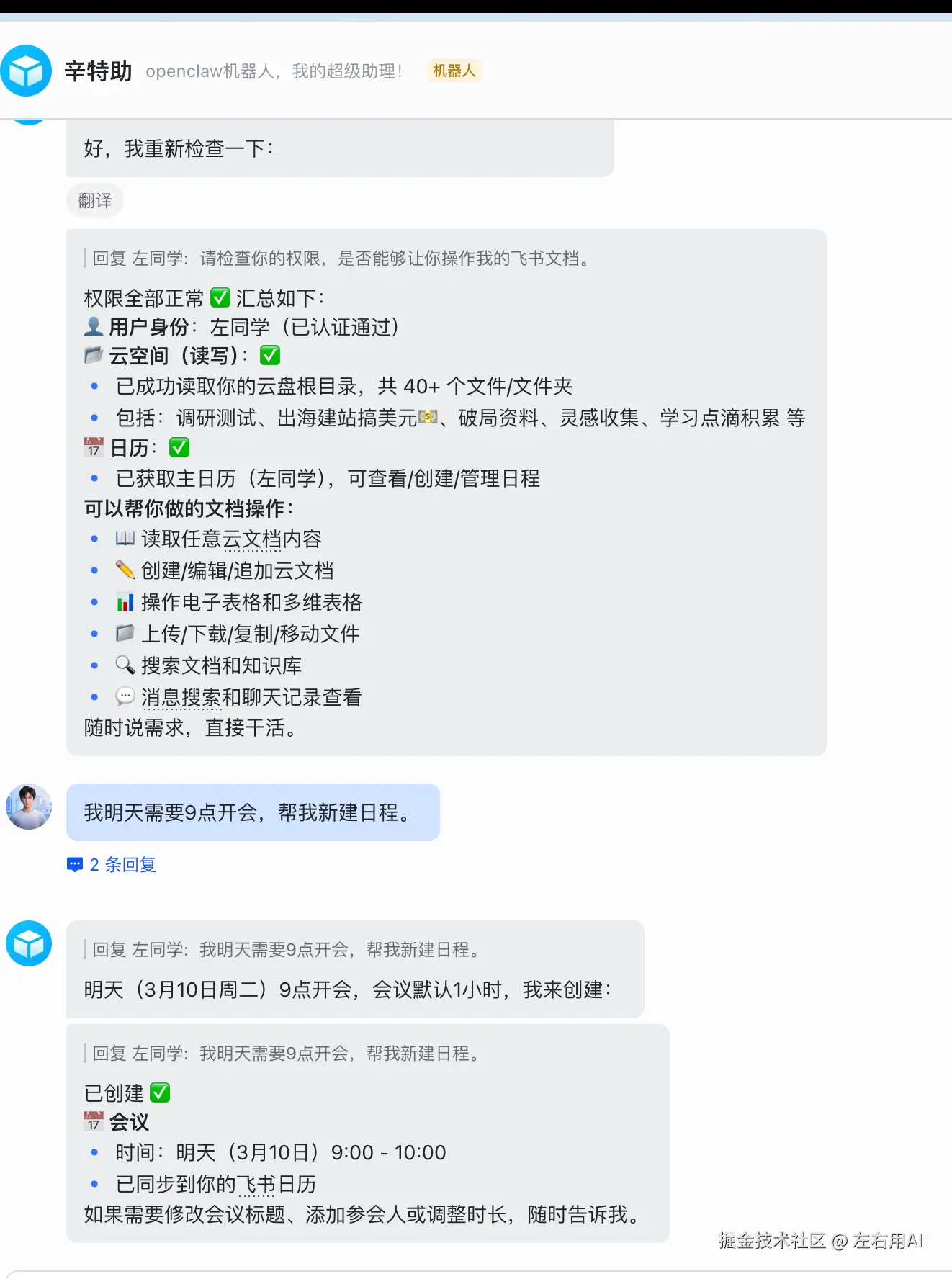Open 左同学's user avatar
Screen dimensions: 952x1279
click(29, 807)
